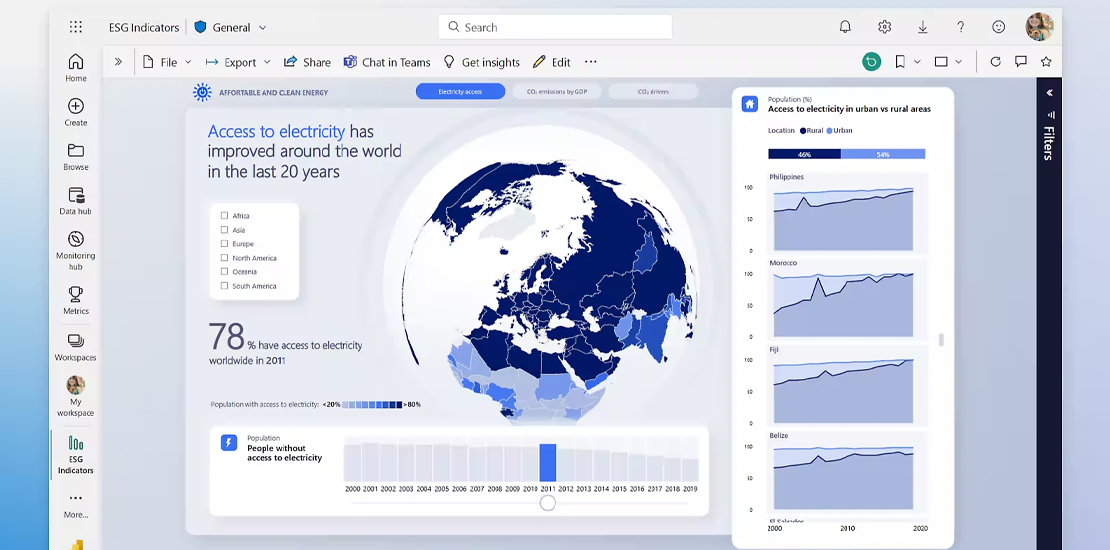Screen dimensions: 1110x550
Task: Open settings gear
Action: pyautogui.click(x=884, y=27)
